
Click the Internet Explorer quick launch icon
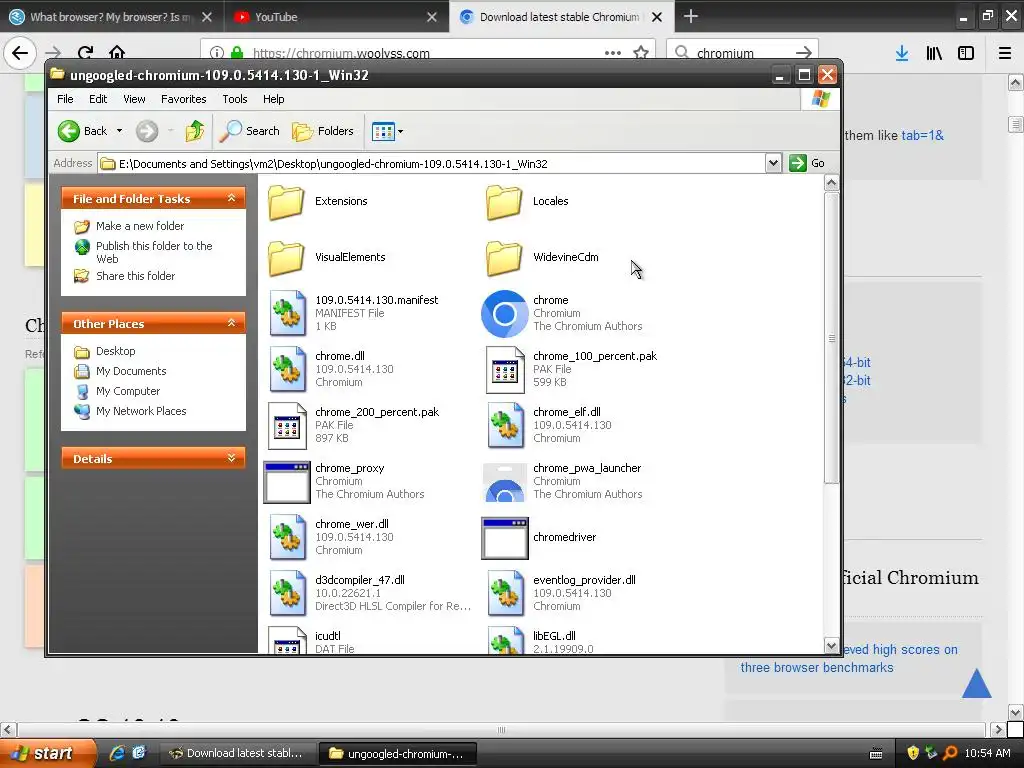point(117,754)
